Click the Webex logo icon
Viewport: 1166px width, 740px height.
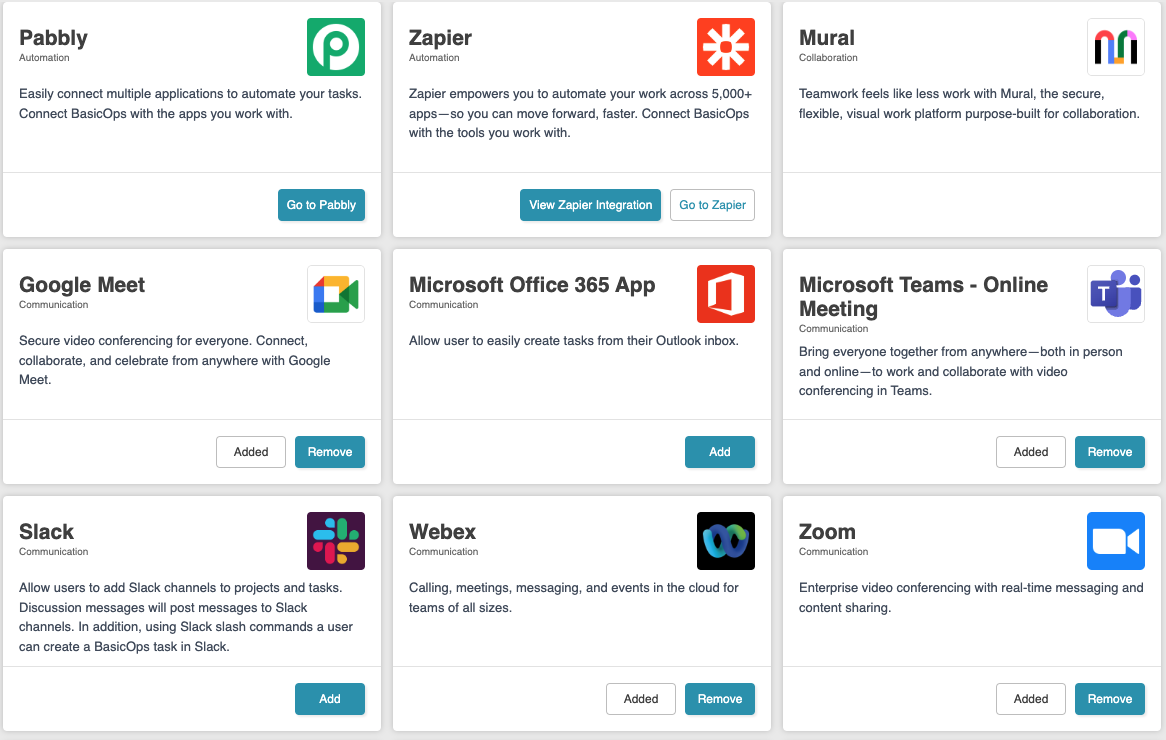tap(726, 541)
